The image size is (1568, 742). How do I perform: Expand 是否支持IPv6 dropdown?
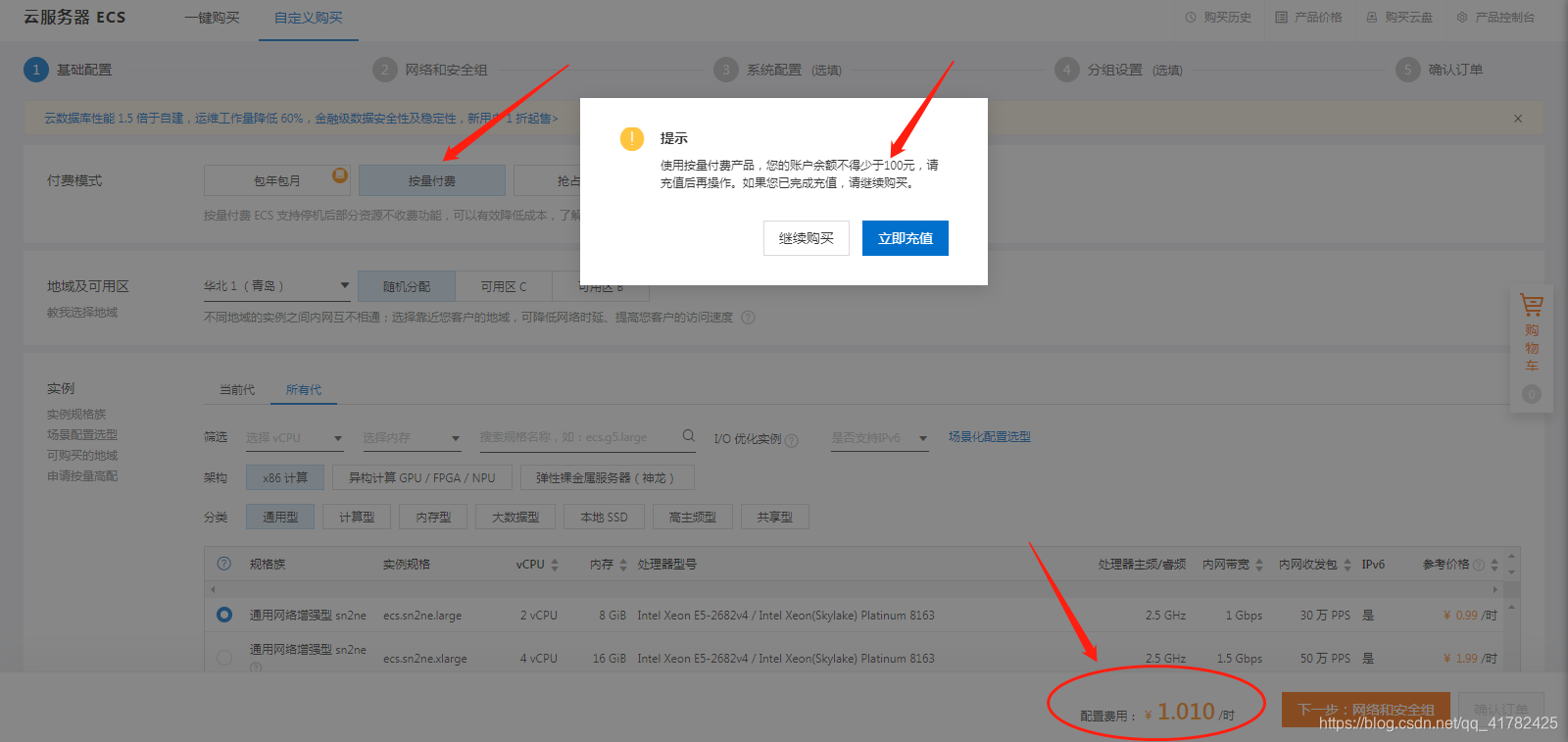pos(880,438)
